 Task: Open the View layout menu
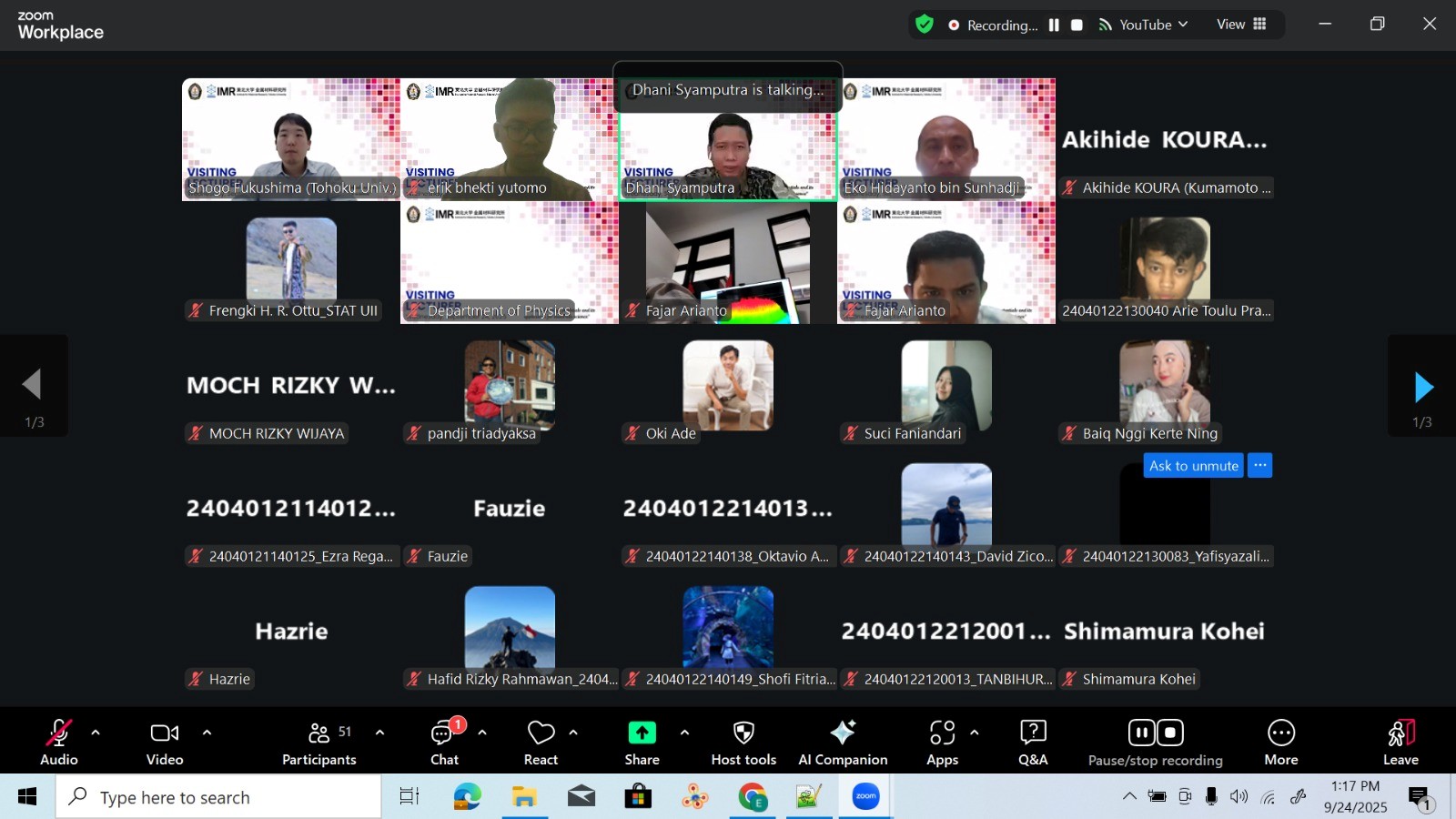(x=1241, y=25)
